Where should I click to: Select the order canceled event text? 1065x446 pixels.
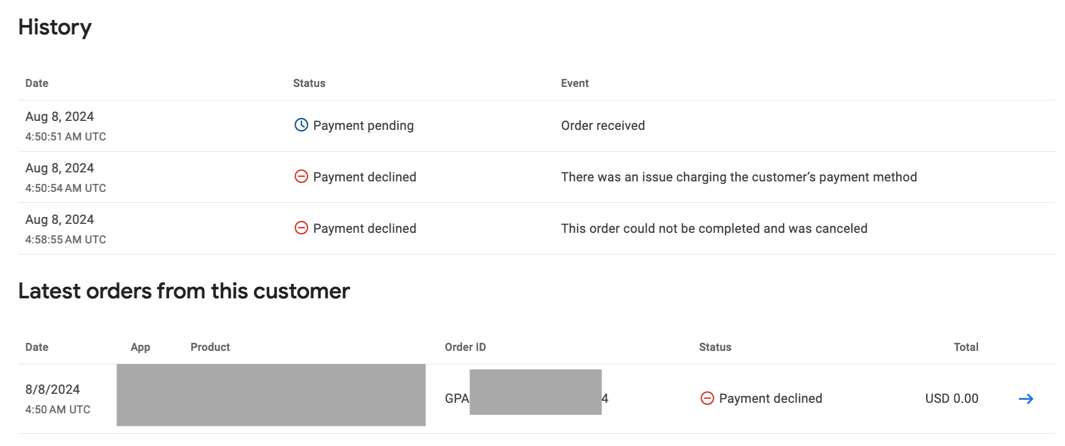tap(714, 229)
